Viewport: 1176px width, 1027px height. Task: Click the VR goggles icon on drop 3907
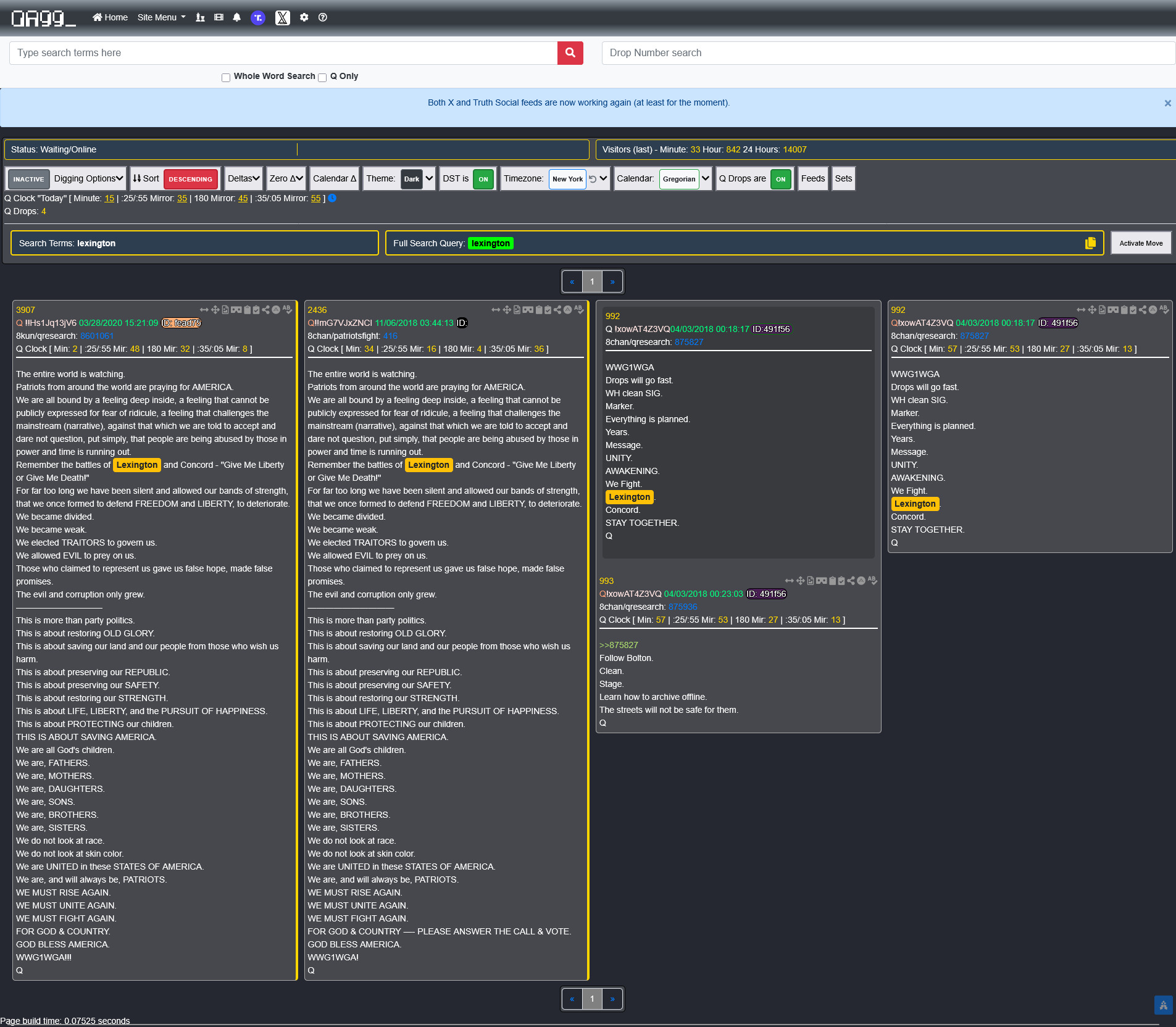click(x=236, y=310)
